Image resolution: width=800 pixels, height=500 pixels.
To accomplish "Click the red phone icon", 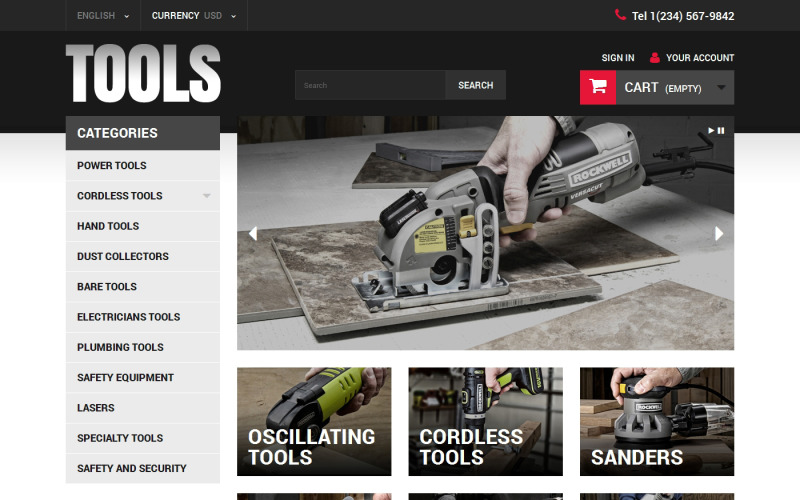I will [x=620, y=16].
